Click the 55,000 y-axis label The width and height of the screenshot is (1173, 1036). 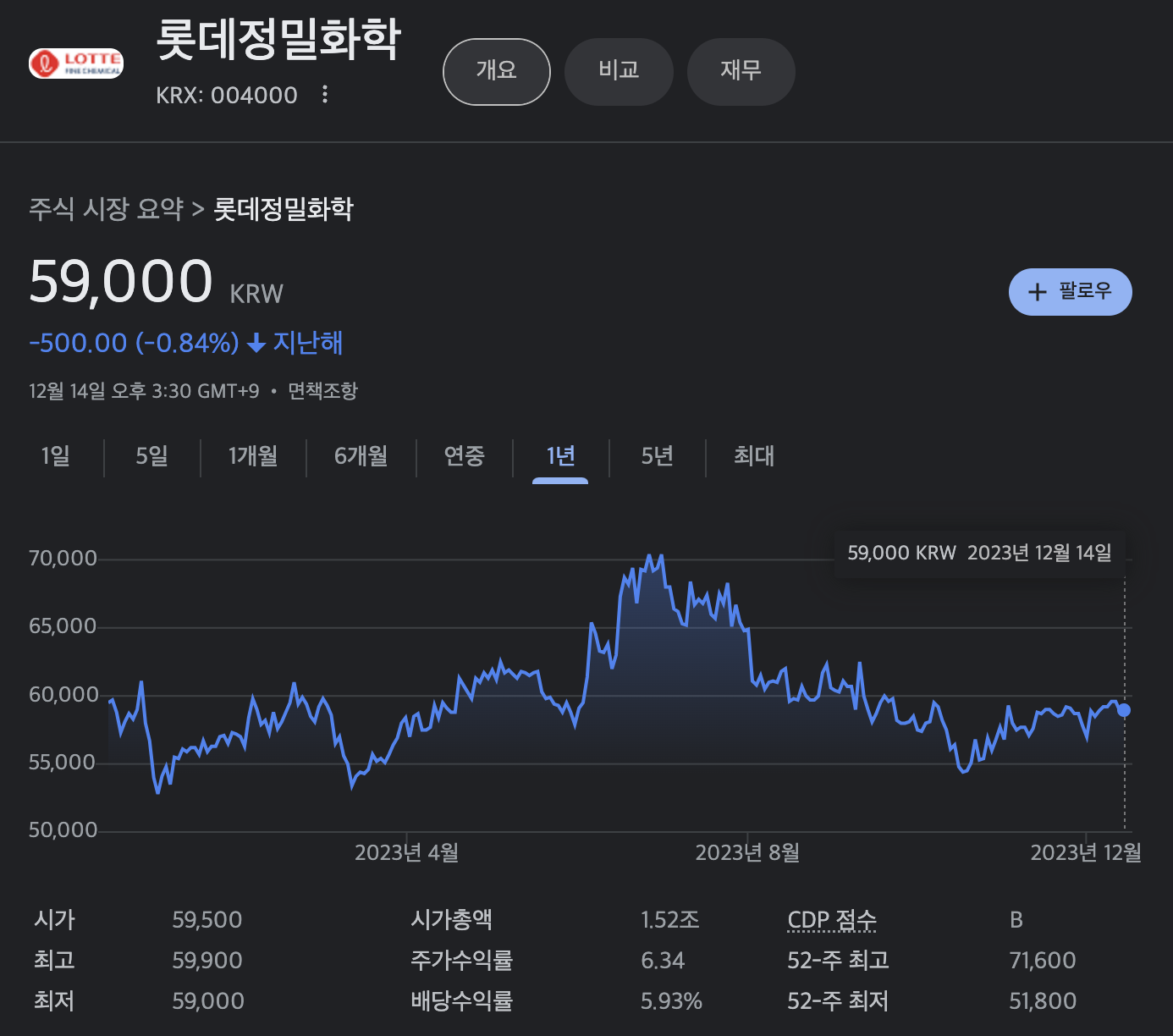(63, 763)
